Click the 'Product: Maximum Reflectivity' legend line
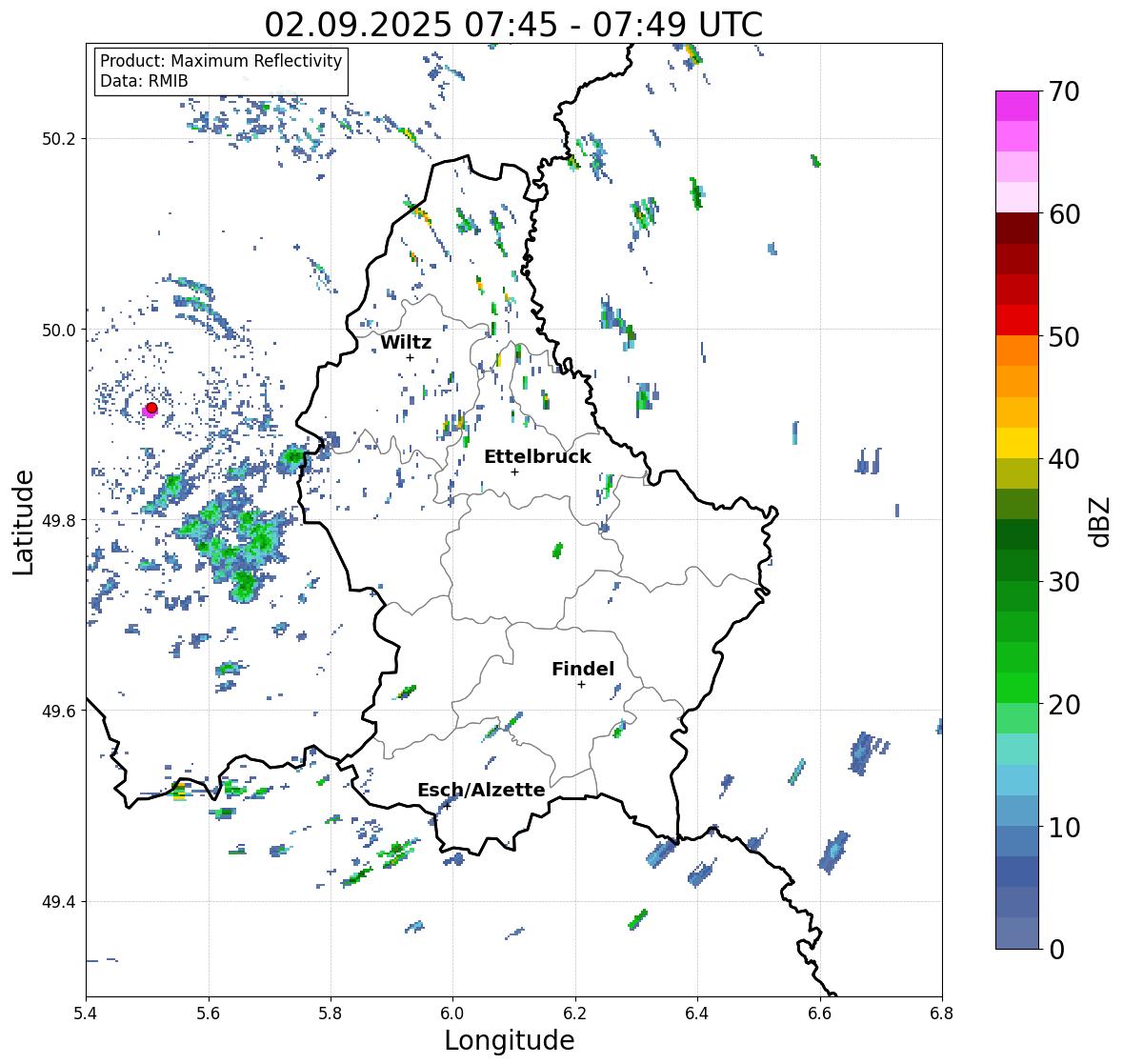1123x1064 pixels. [221, 61]
